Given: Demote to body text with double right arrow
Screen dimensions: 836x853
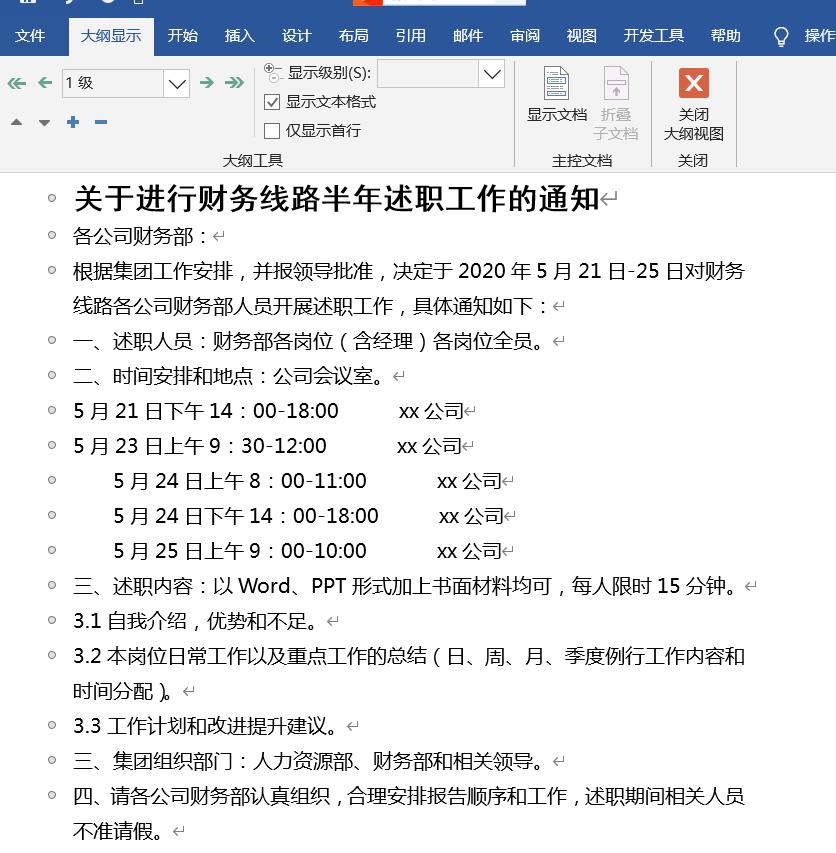Looking at the screenshot, I should click(x=234, y=83).
